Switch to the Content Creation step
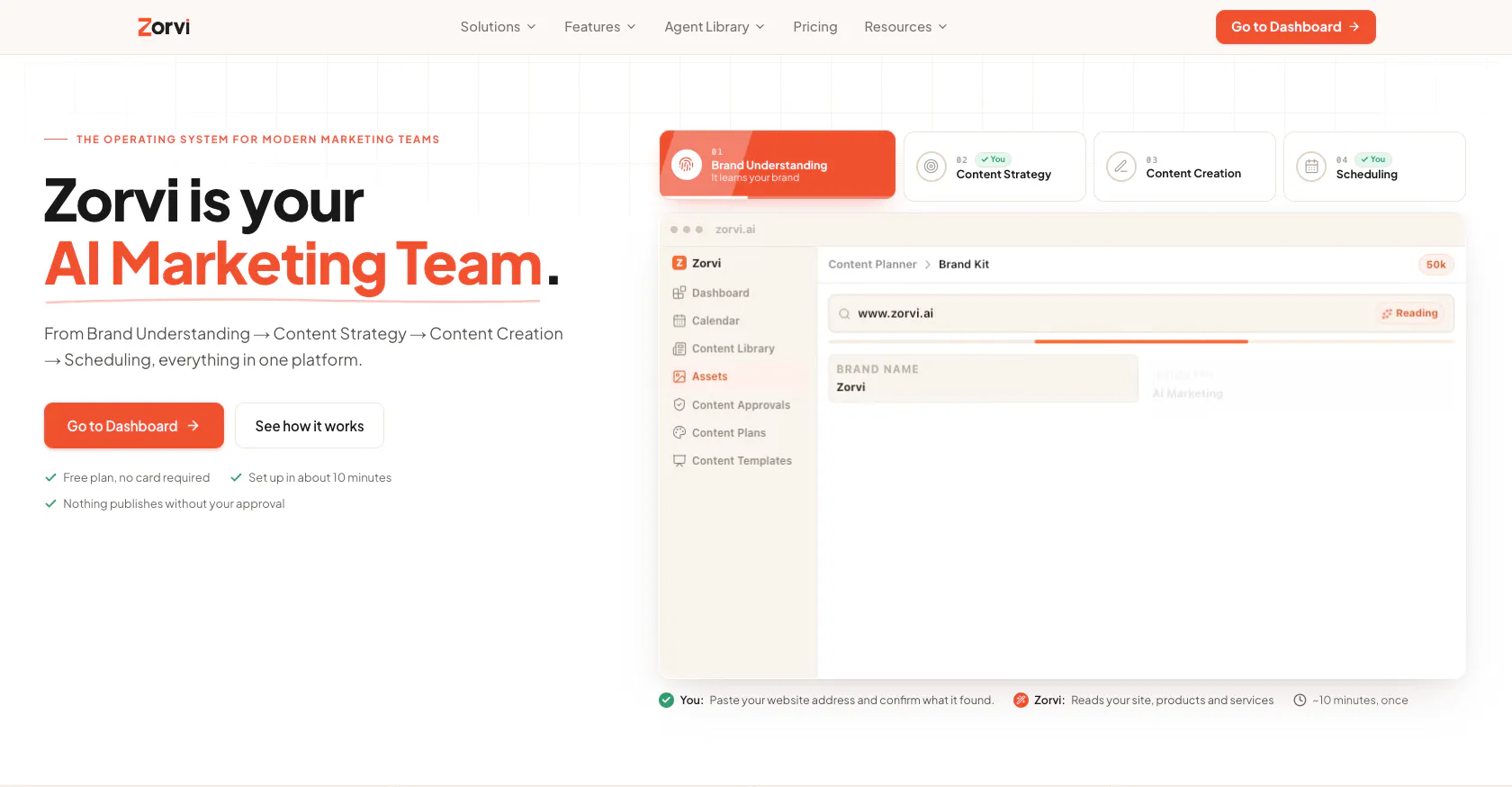This screenshot has height=787, width=1512. click(x=1184, y=167)
